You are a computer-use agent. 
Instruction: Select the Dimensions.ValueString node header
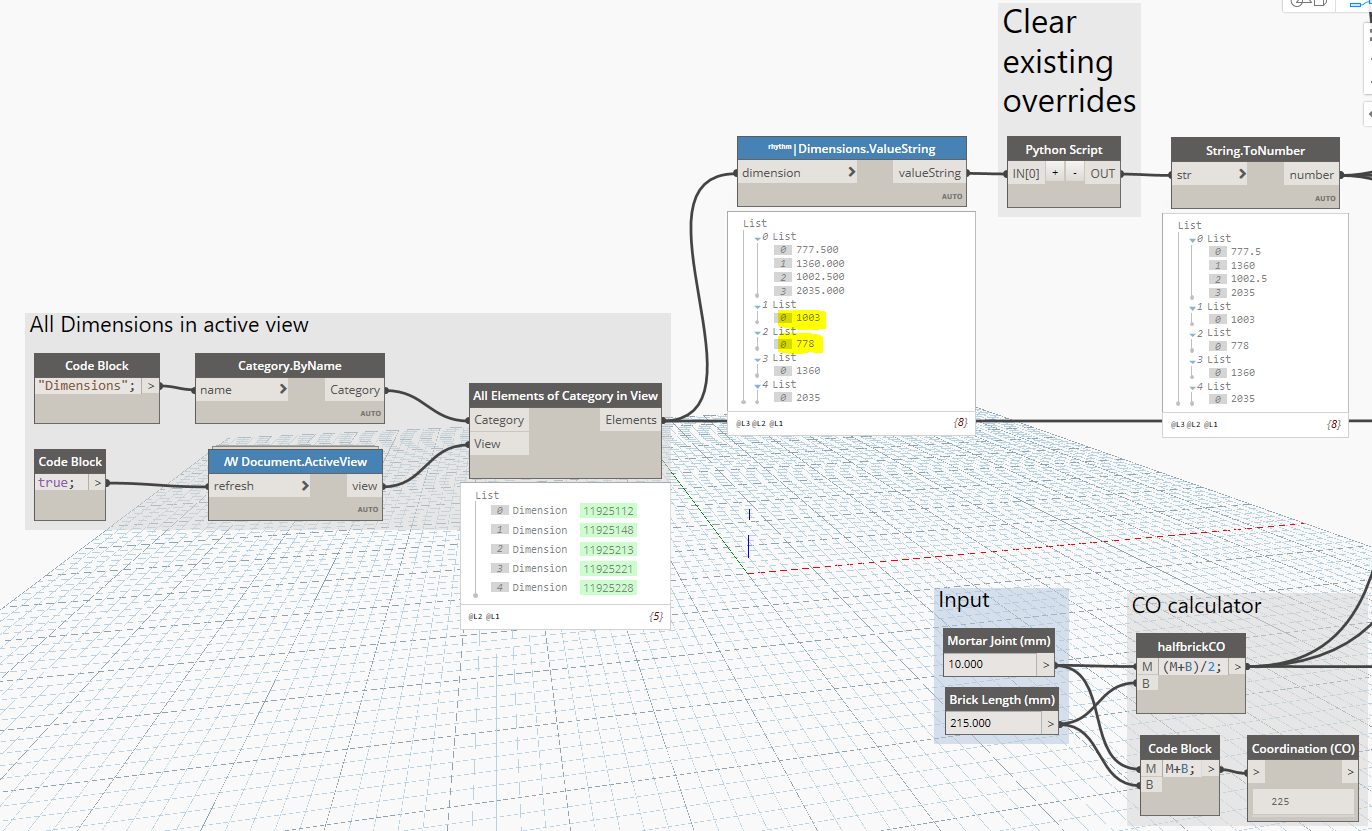852,149
